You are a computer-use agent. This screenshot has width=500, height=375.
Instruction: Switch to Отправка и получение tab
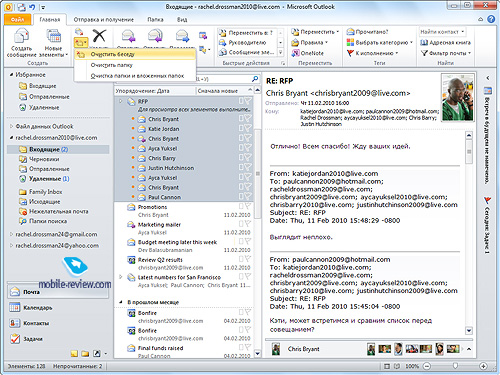103,19
